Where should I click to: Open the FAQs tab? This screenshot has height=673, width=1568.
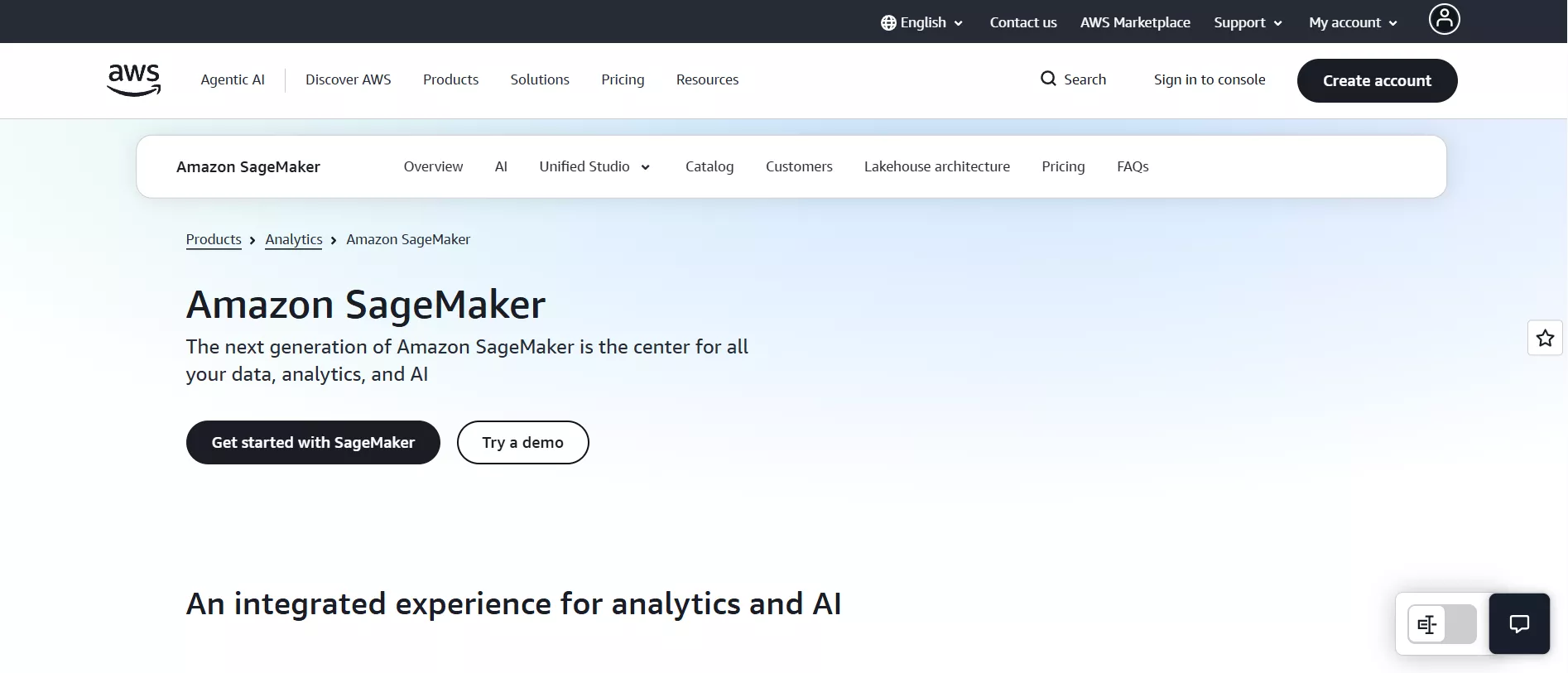[x=1133, y=166]
